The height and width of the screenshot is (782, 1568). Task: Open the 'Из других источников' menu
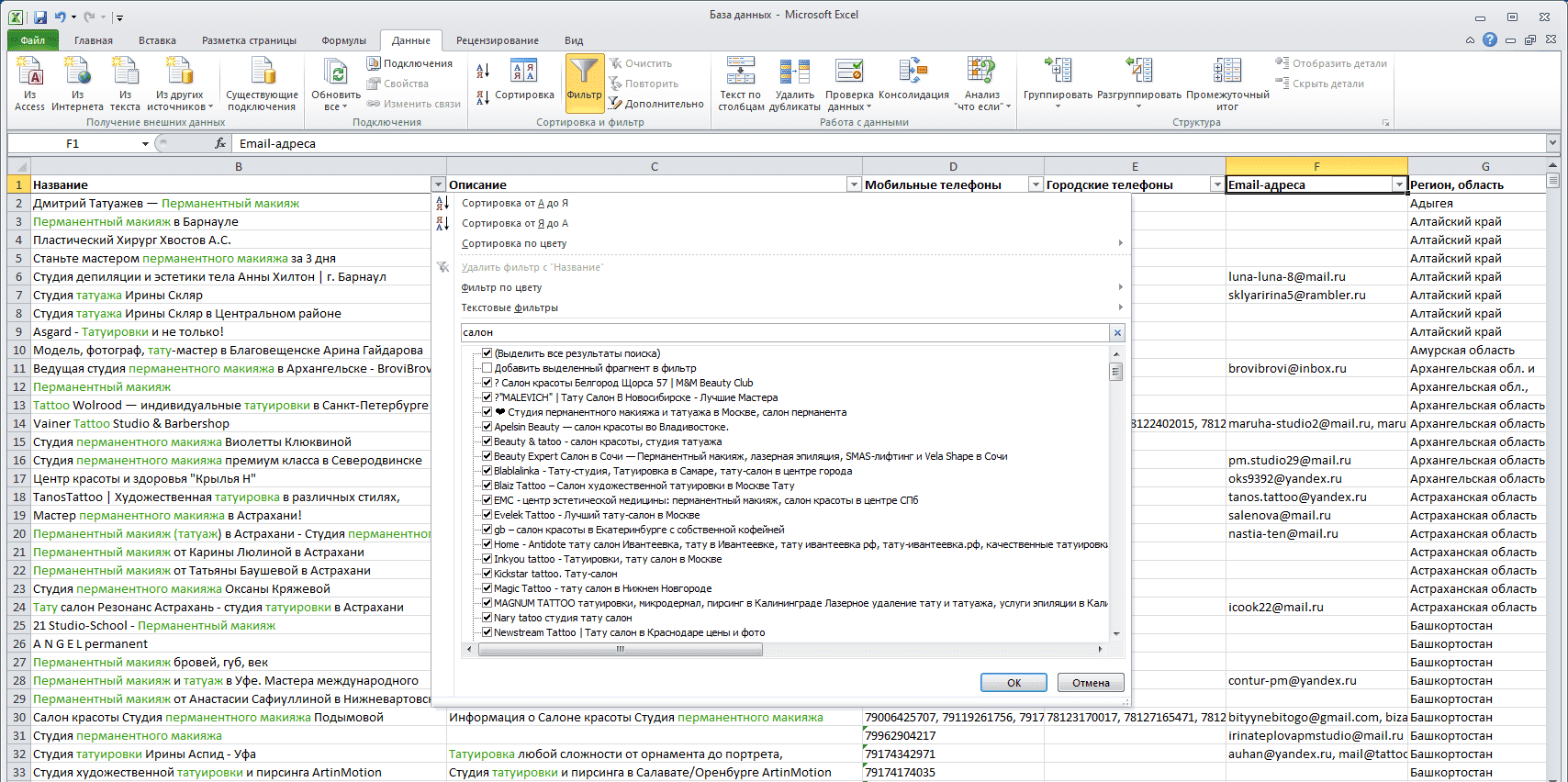180,84
